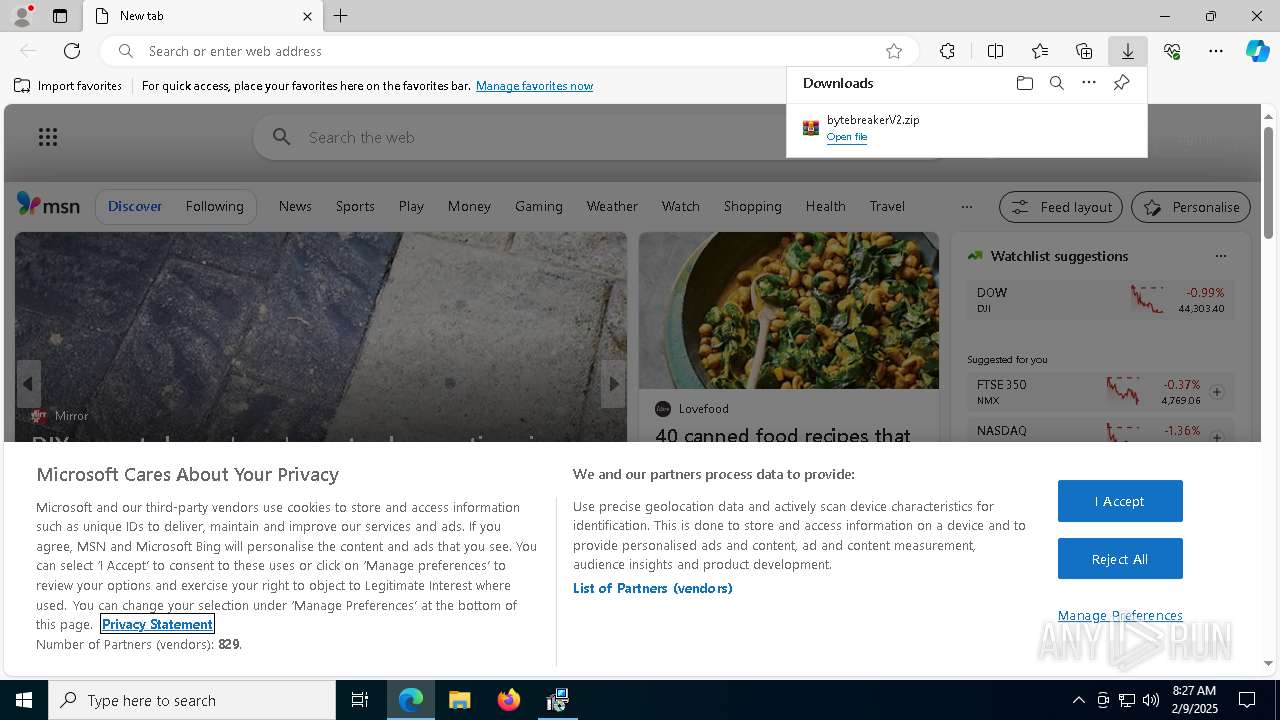Refresh the page
The height and width of the screenshot is (720, 1280).
(x=72, y=51)
